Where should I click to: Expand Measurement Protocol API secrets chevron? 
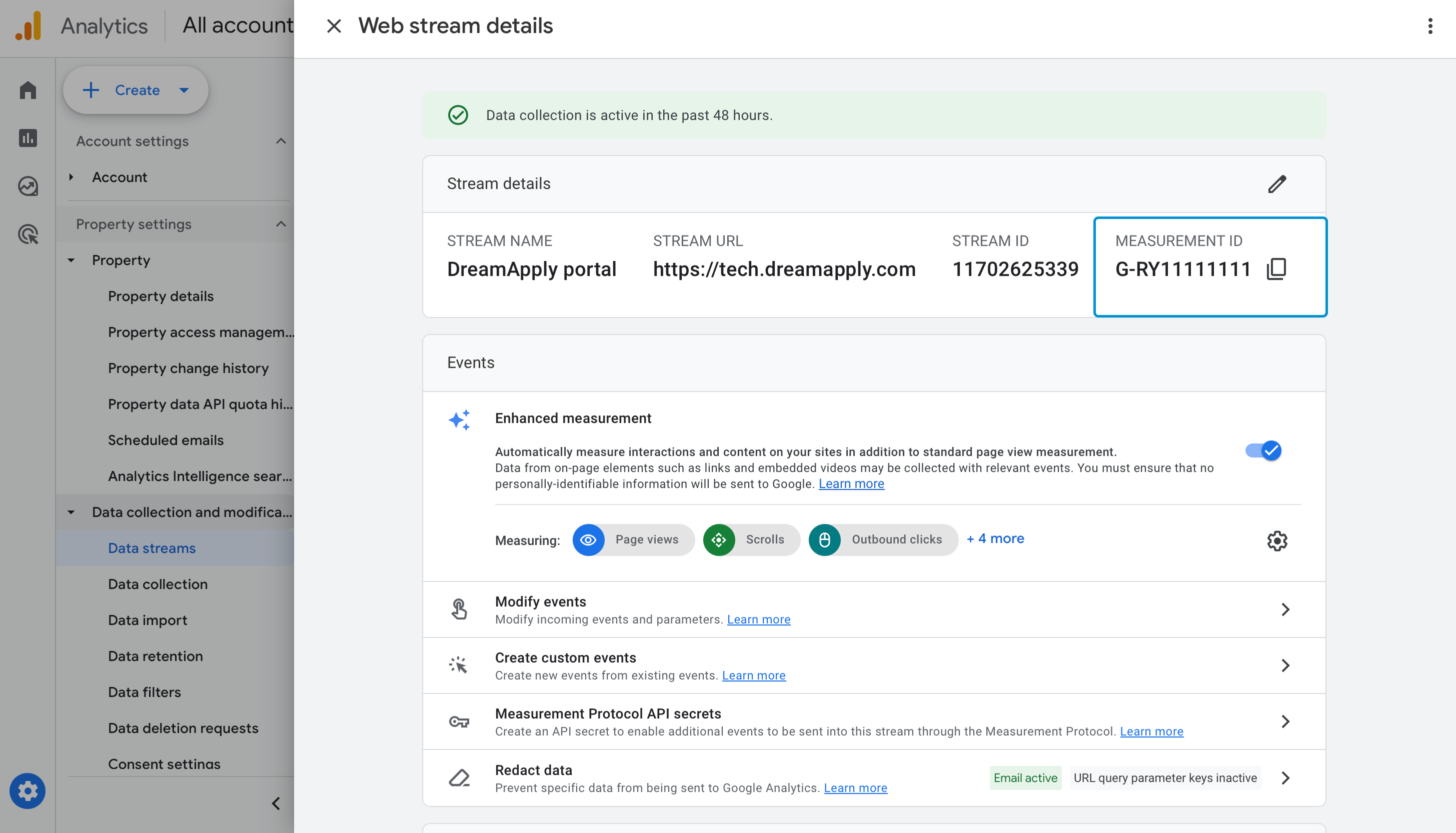(x=1285, y=721)
